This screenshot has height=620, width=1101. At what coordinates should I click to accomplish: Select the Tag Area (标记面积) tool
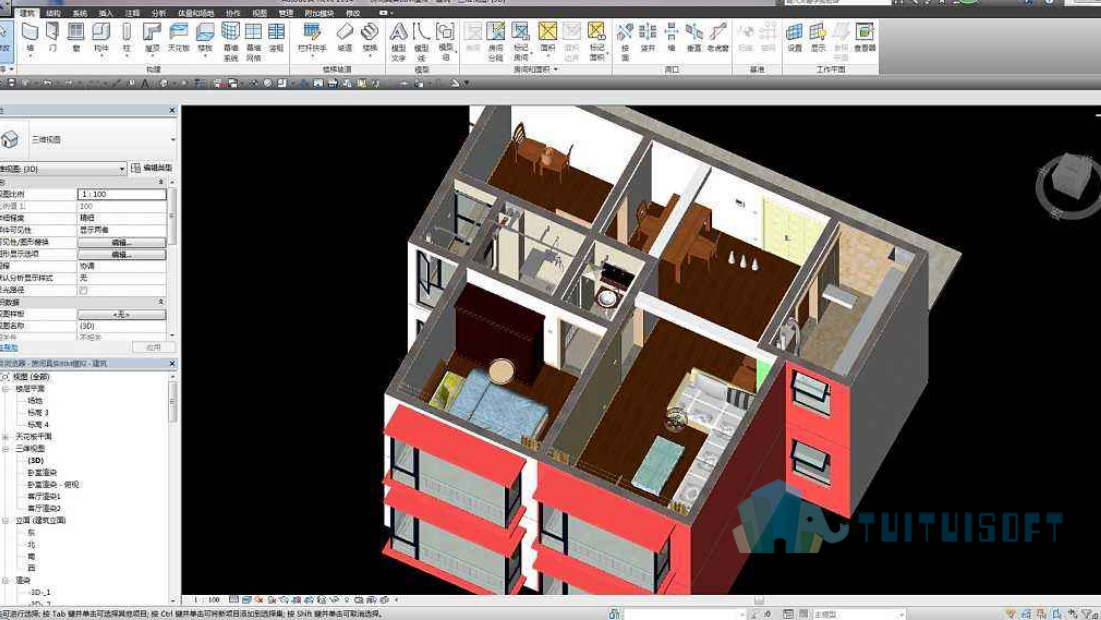coord(596,41)
